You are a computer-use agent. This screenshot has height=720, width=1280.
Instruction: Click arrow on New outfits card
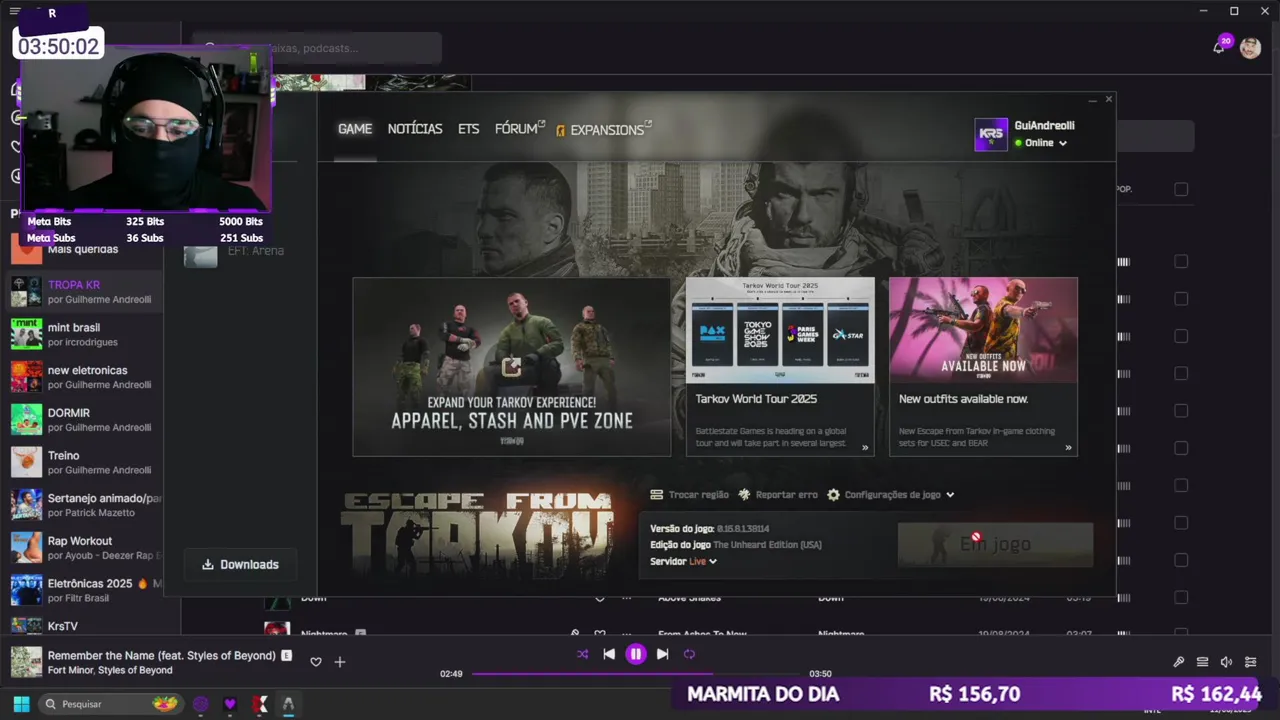coord(1068,448)
